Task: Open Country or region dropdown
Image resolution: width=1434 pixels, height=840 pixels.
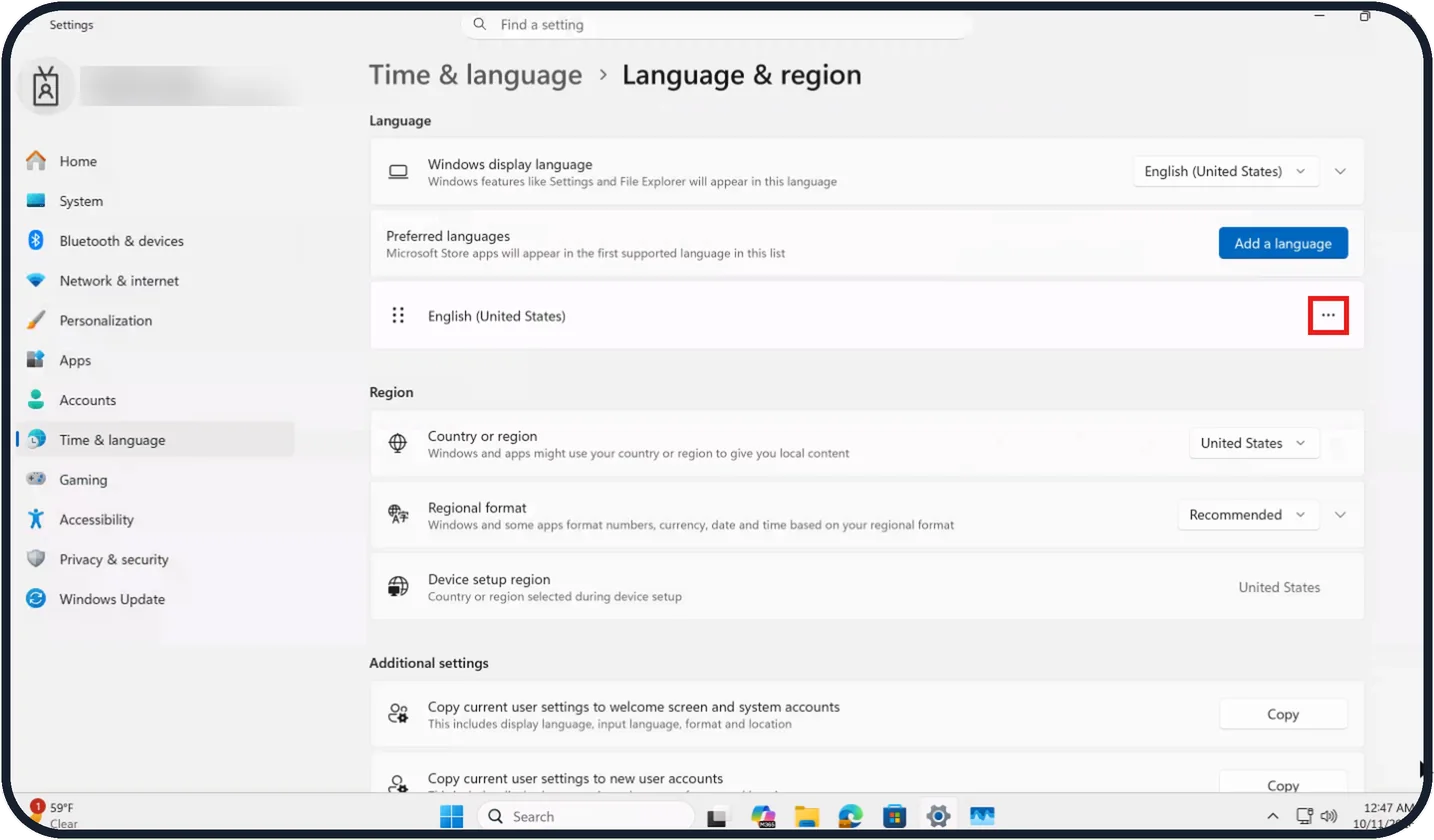Action: point(1254,443)
